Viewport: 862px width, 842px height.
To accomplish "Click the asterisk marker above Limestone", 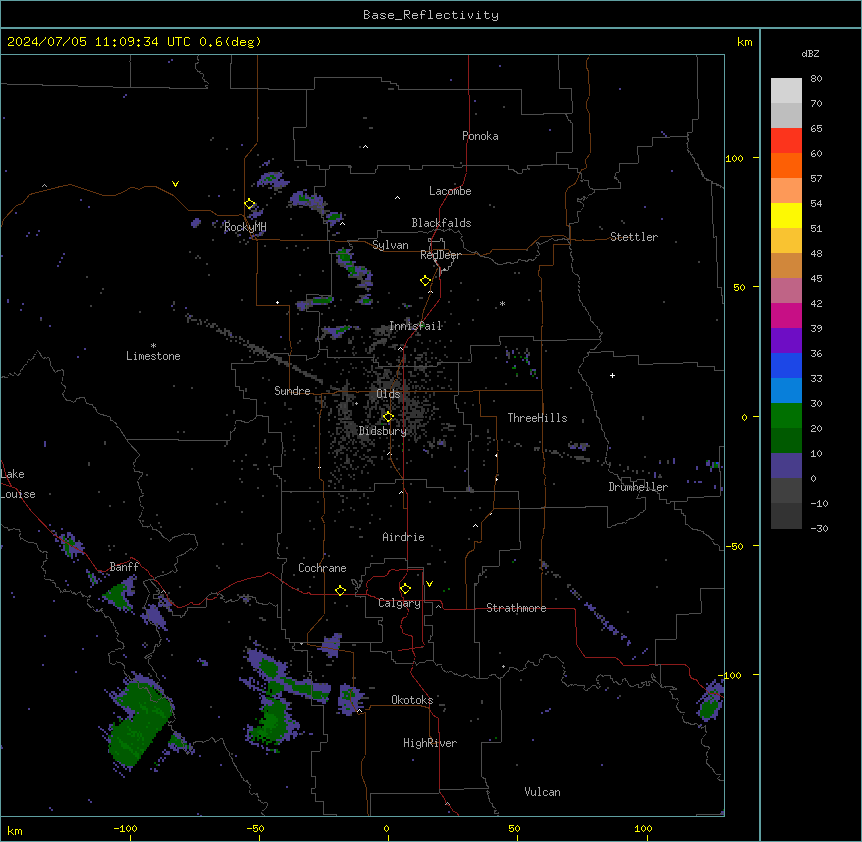I will click(153, 346).
